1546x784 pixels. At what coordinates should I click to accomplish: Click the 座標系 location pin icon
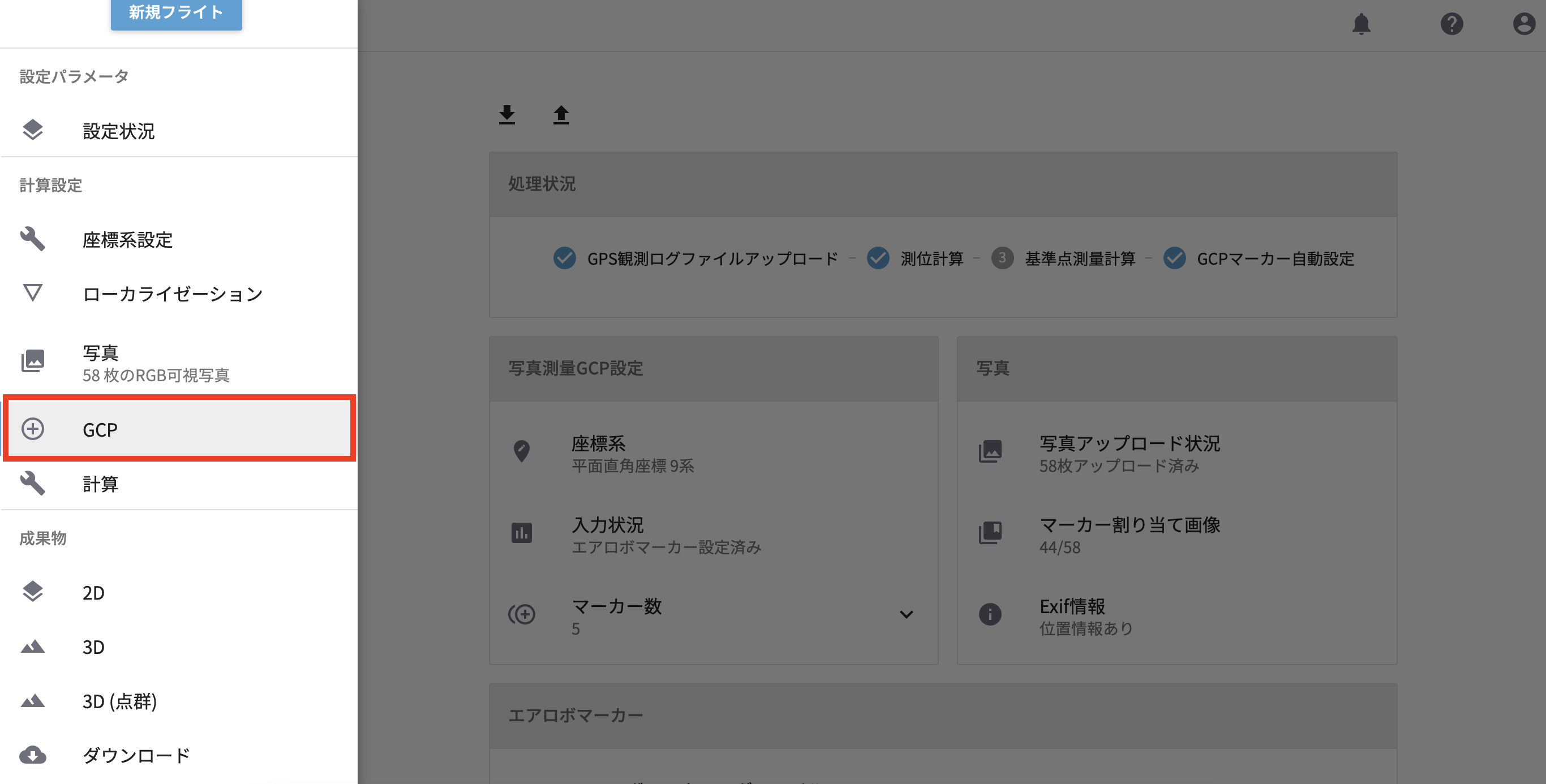click(522, 451)
